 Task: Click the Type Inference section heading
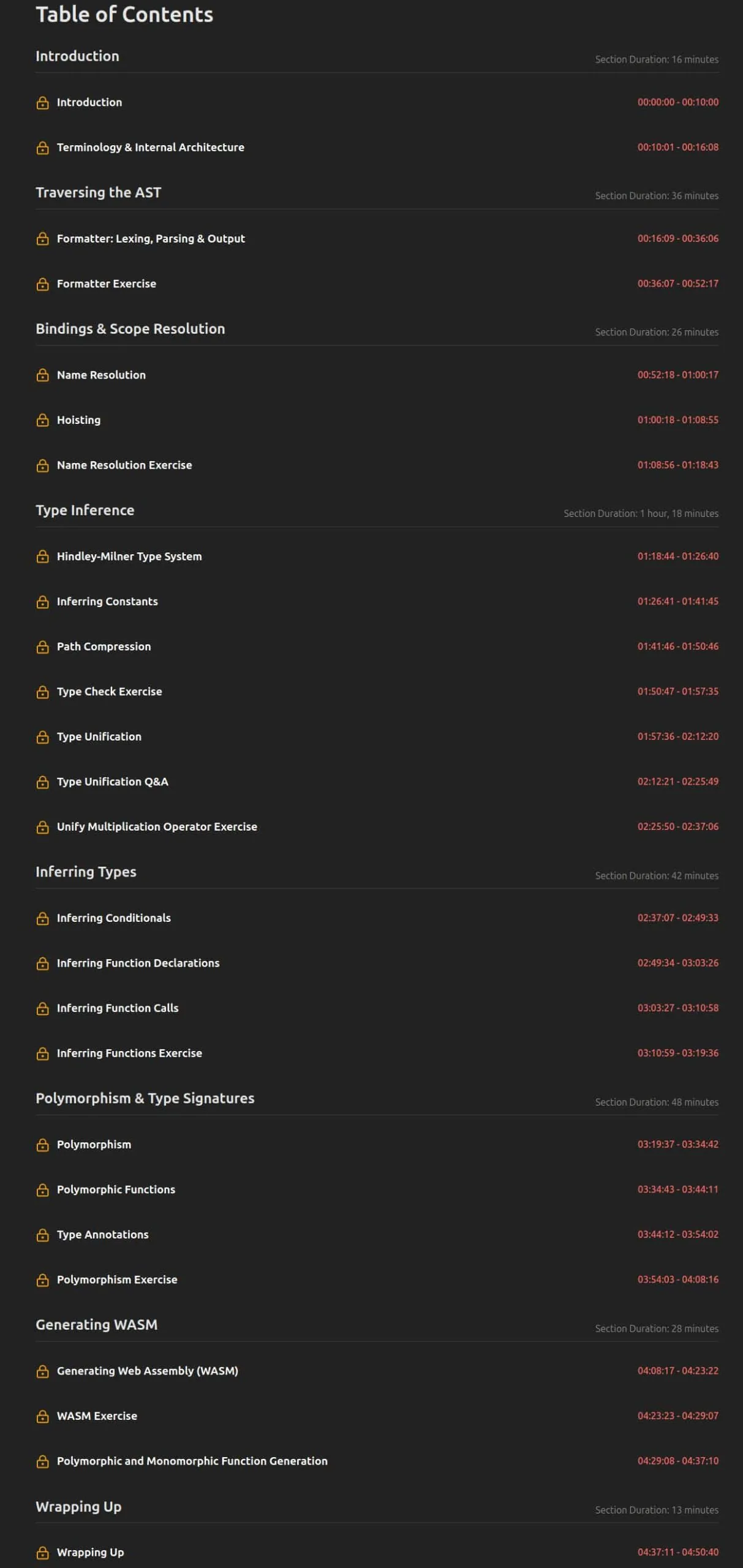point(85,510)
